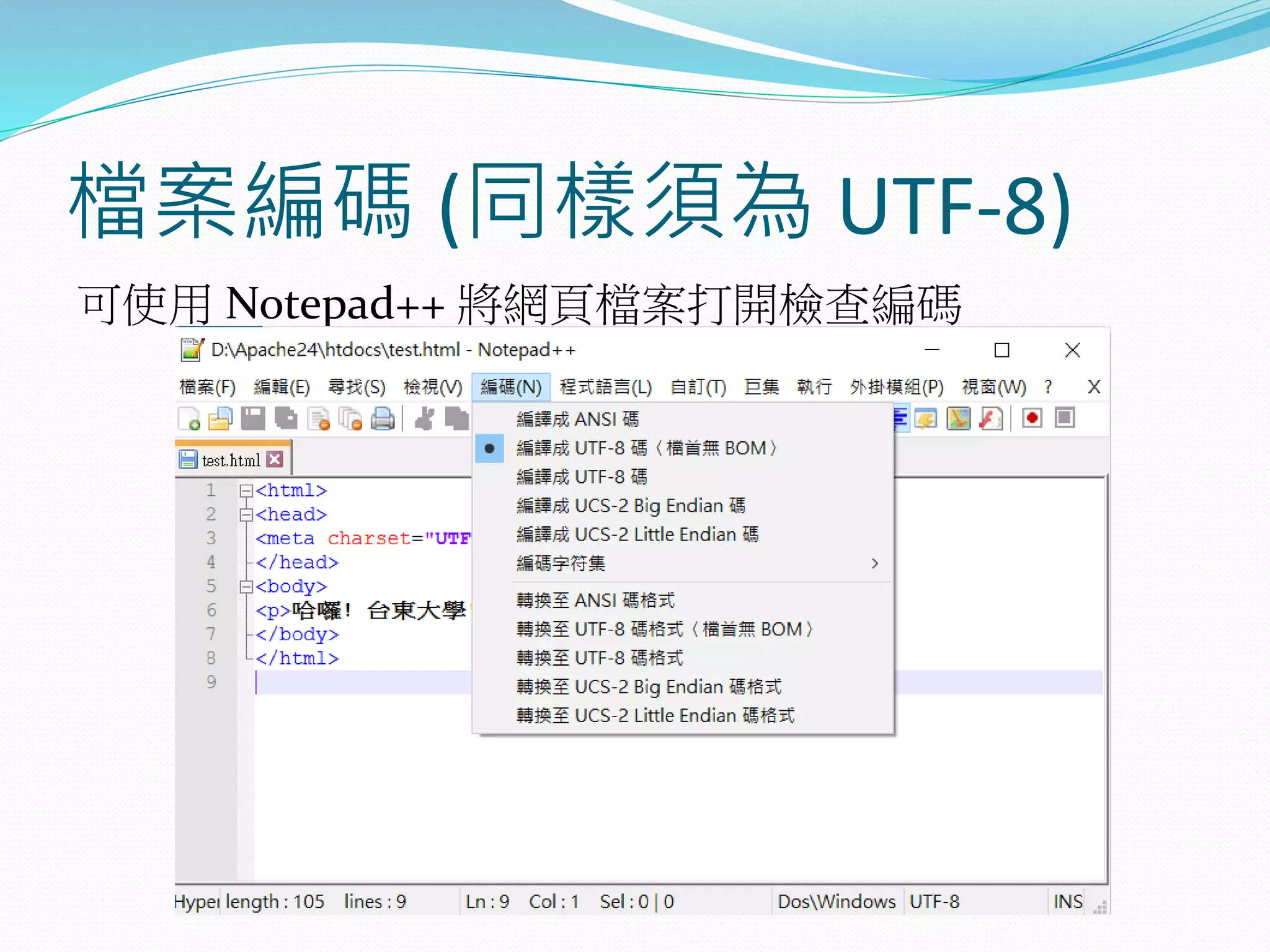
Task: Click the Close All documents icon
Action: tap(350, 419)
